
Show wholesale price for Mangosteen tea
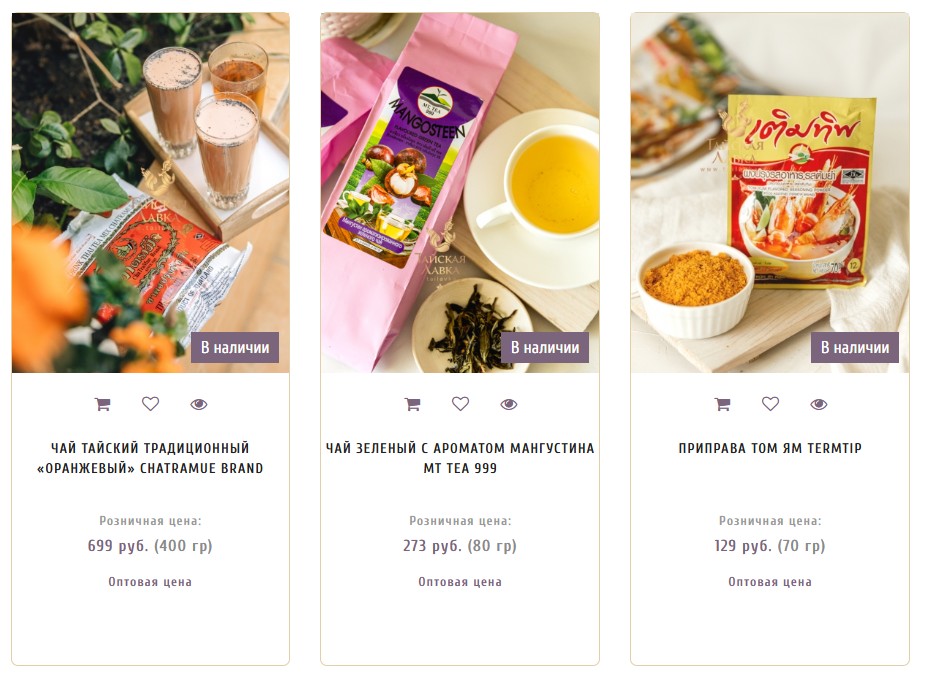[x=460, y=582]
